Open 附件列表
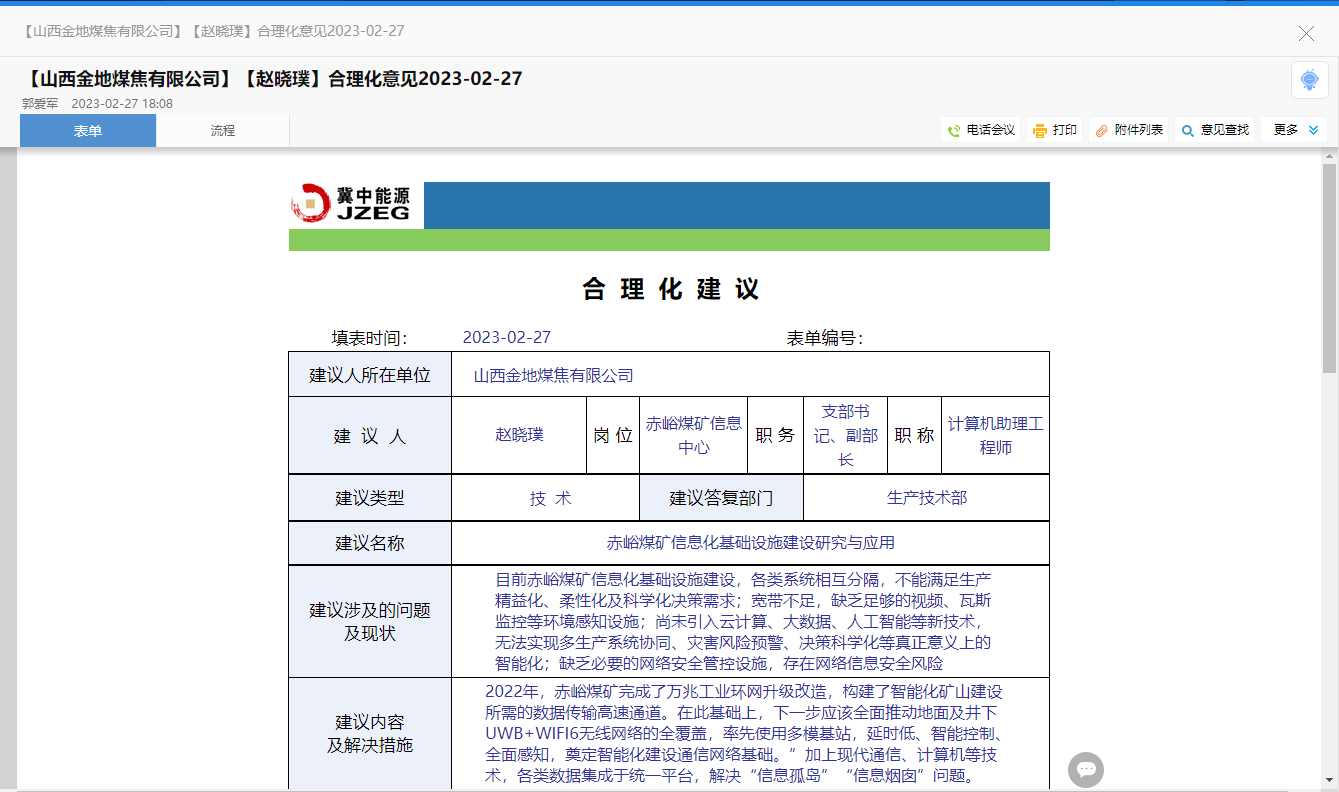This screenshot has width=1339, height=792. click(1130, 131)
